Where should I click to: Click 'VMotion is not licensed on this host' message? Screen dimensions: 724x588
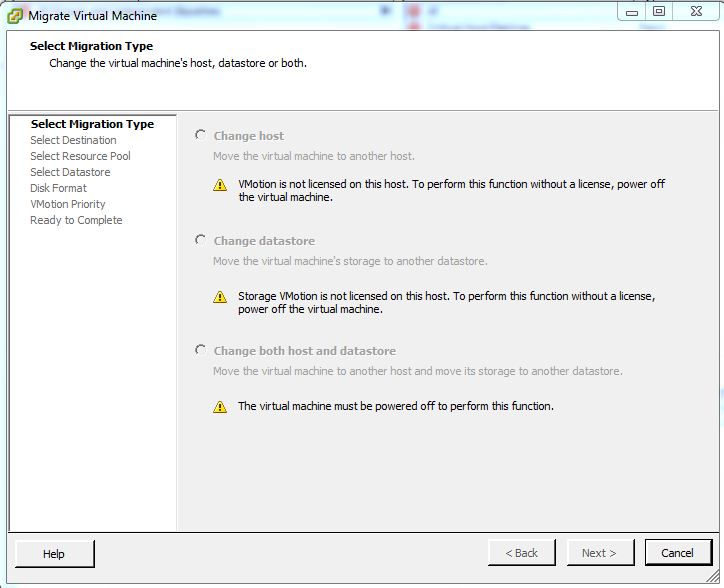[x=451, y=190]
